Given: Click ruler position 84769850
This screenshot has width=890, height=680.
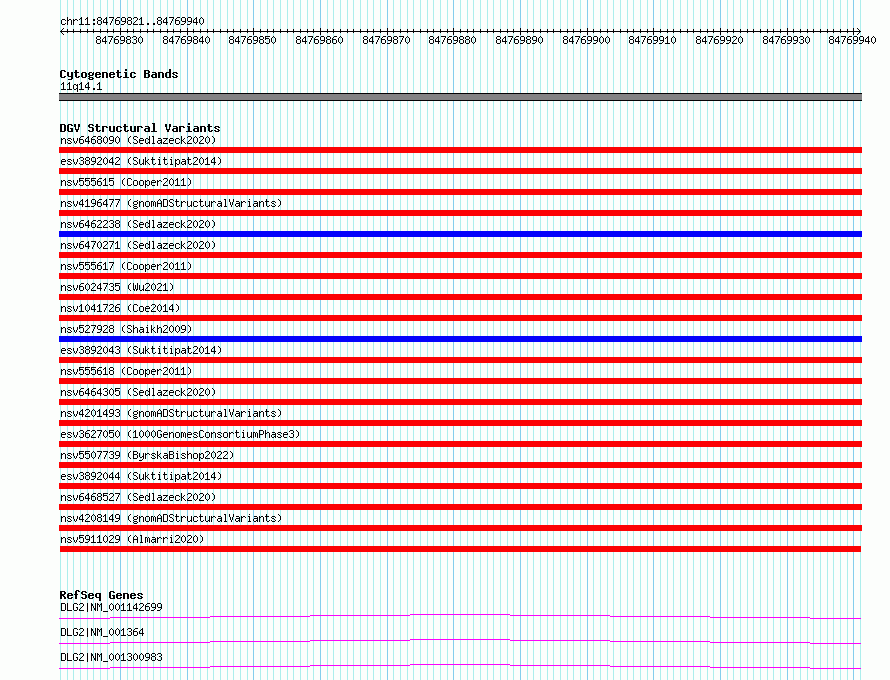Looking at the screenshot, I should click(253, 40).
